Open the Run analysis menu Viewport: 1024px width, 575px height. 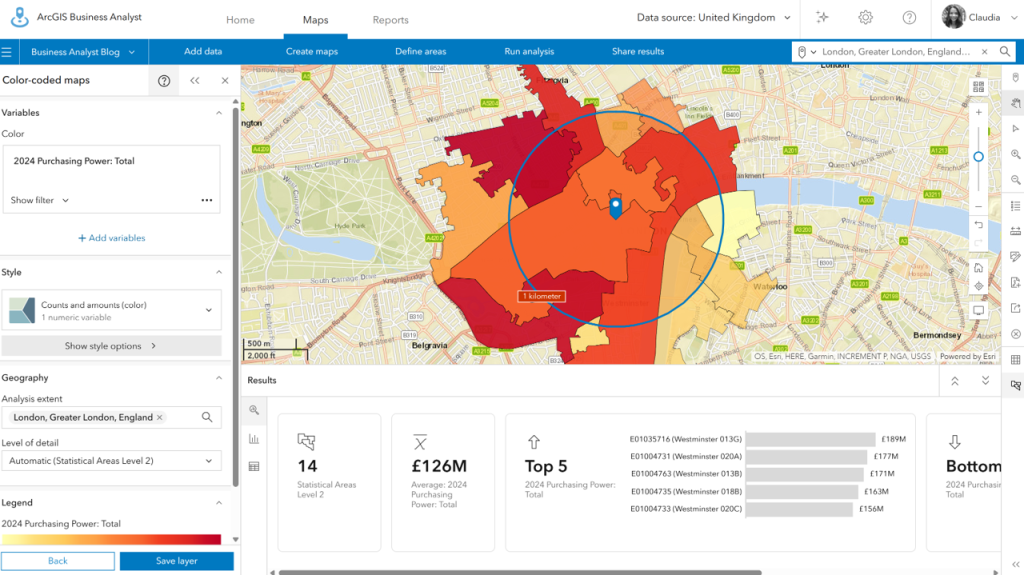tap(529, 51)
